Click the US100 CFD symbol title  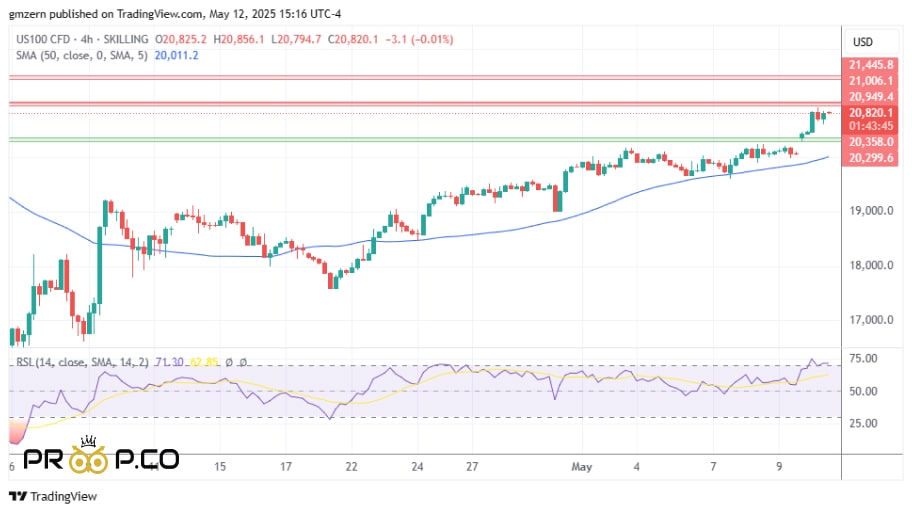pos(42,39)
